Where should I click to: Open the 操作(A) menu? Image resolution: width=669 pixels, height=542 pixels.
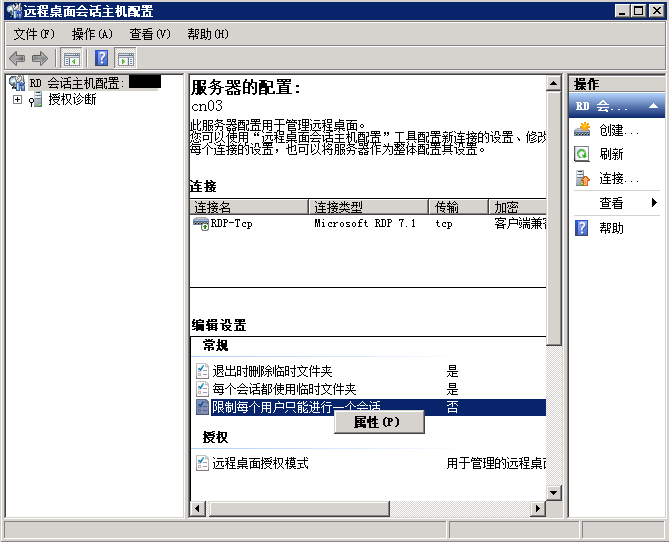point(92,34)
